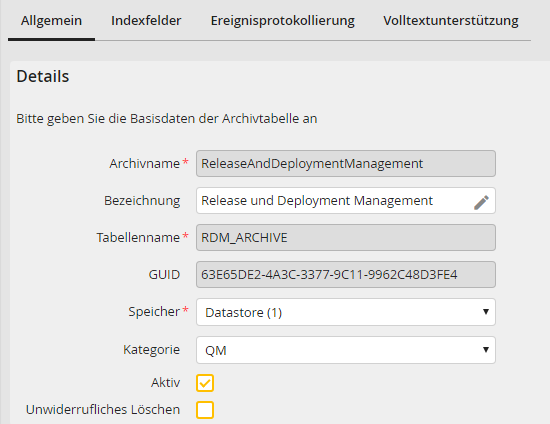The height and width of the screenshot is (424, 550).
Task: Click the Details section heading
Action: pyautogui.click(x=43, y=76)
